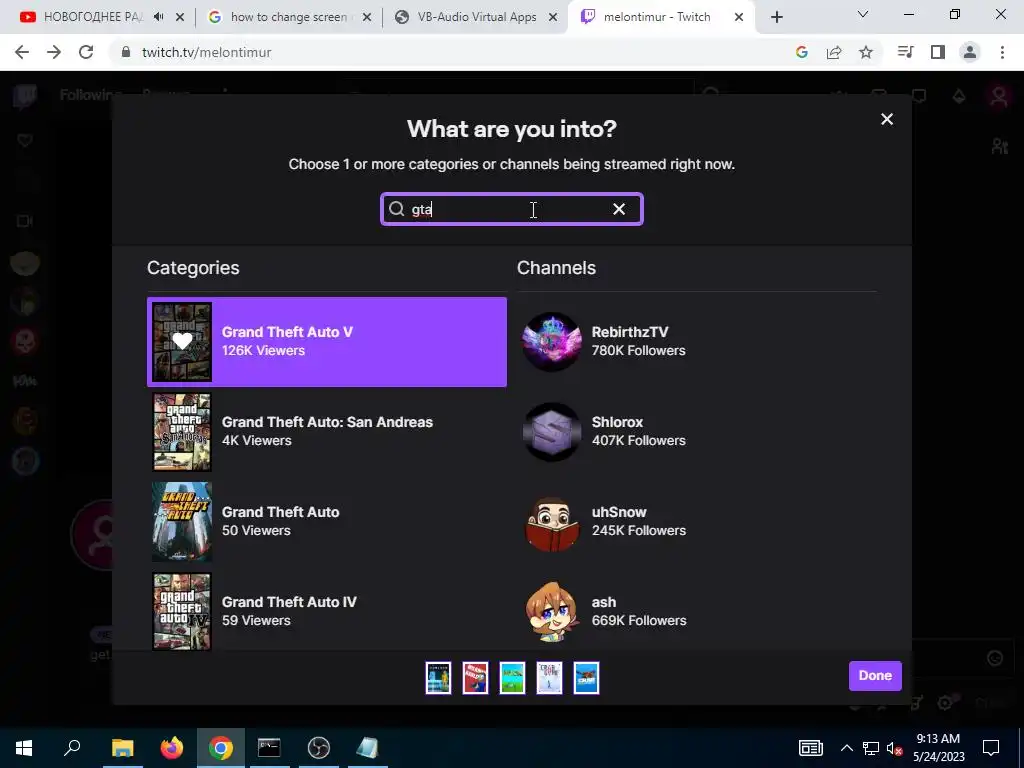Image resolution: width=1024 pixels, height=768 pixels.
Task: Click first selected thumbnail in bottom row
Action: 438,677
